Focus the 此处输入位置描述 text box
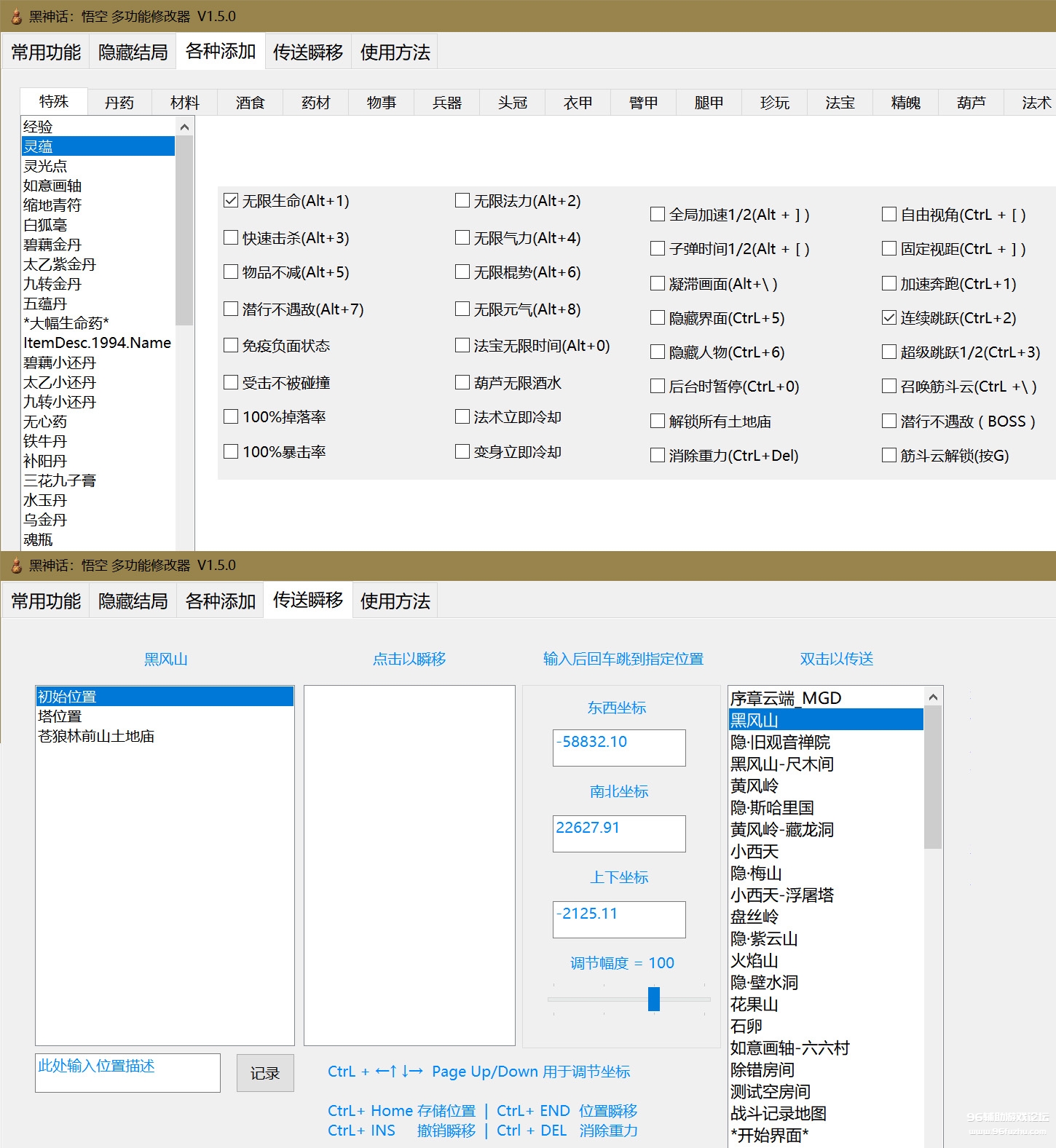The image size is (1056, 1148). click(x=127, y=1072)
